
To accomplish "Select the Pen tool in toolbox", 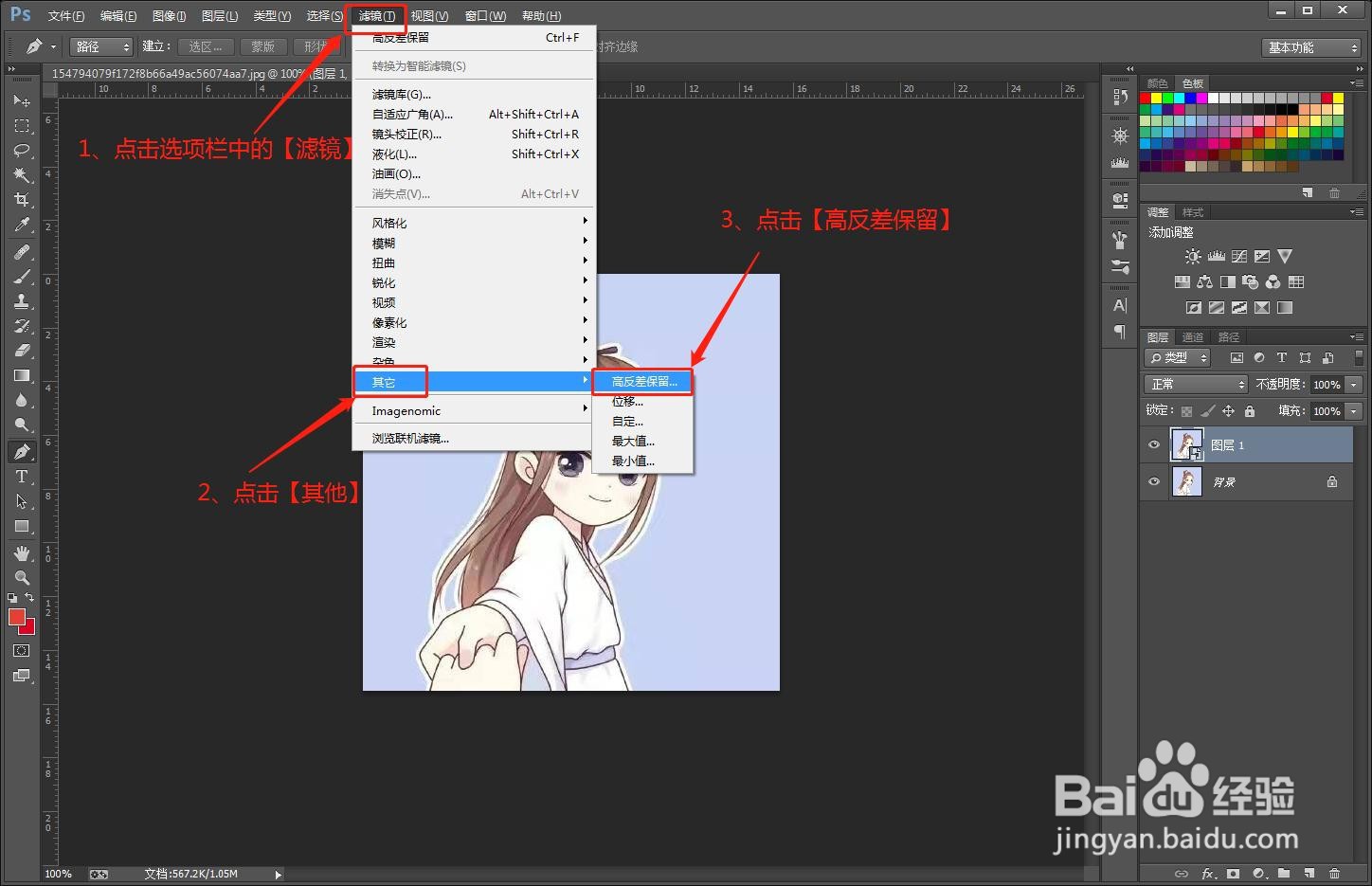I will (22, 451).
